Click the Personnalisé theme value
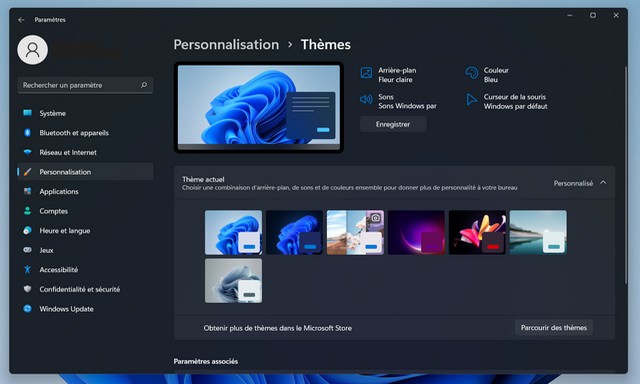 click(573, 183)
